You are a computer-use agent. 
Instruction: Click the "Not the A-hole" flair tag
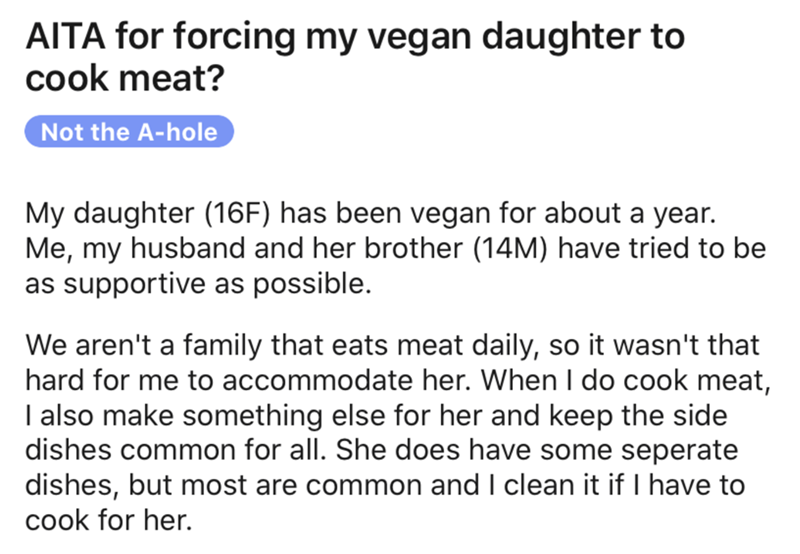(x=129, y=132)
